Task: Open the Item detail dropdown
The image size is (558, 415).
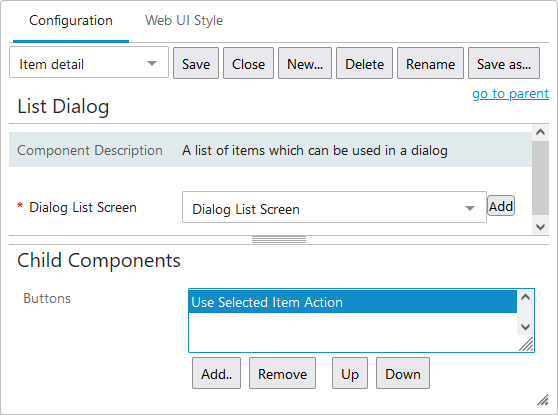Action: click(x=89, y=63)
